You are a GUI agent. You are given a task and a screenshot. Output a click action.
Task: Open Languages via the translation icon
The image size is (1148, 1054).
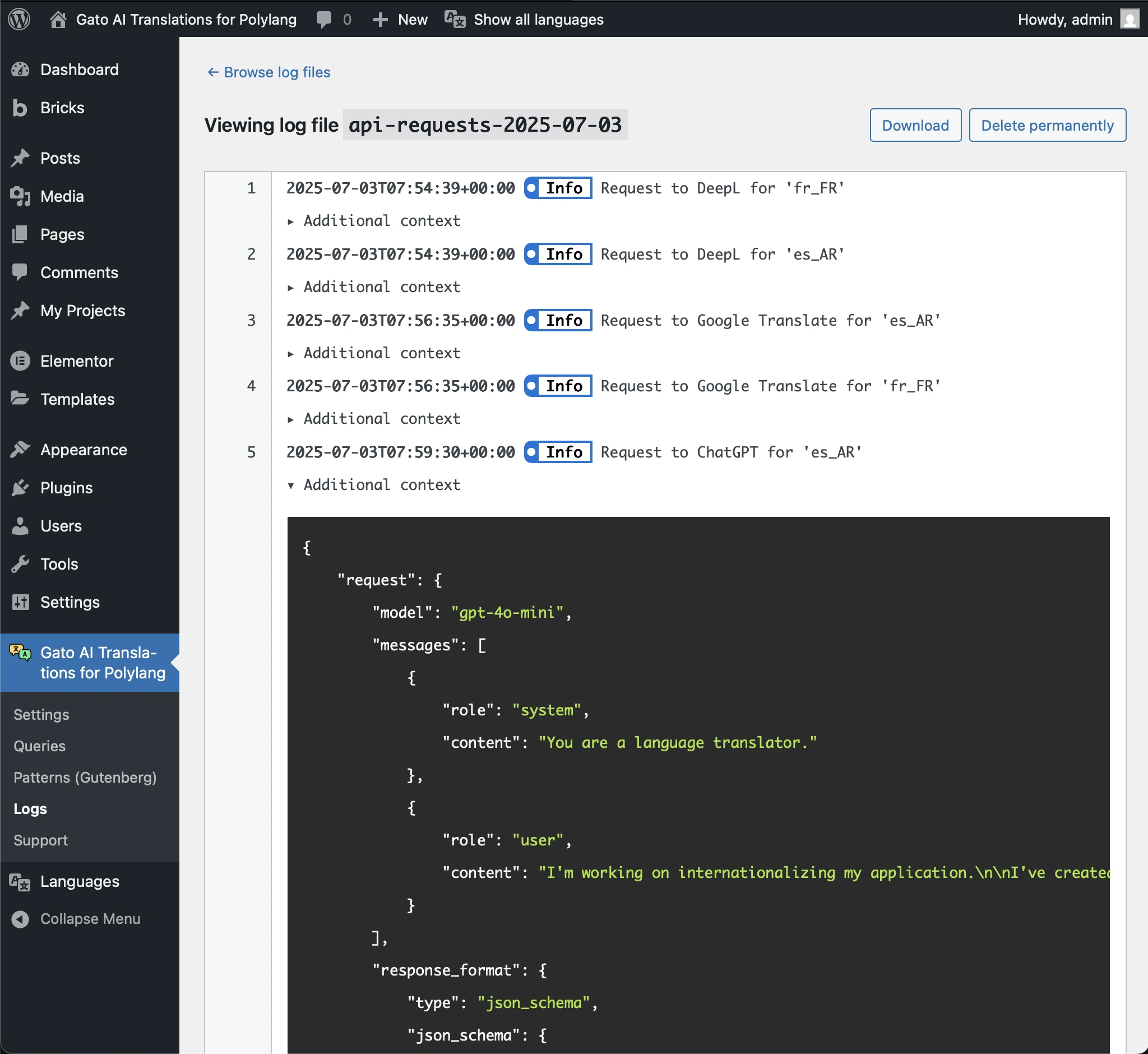(19, 881)
